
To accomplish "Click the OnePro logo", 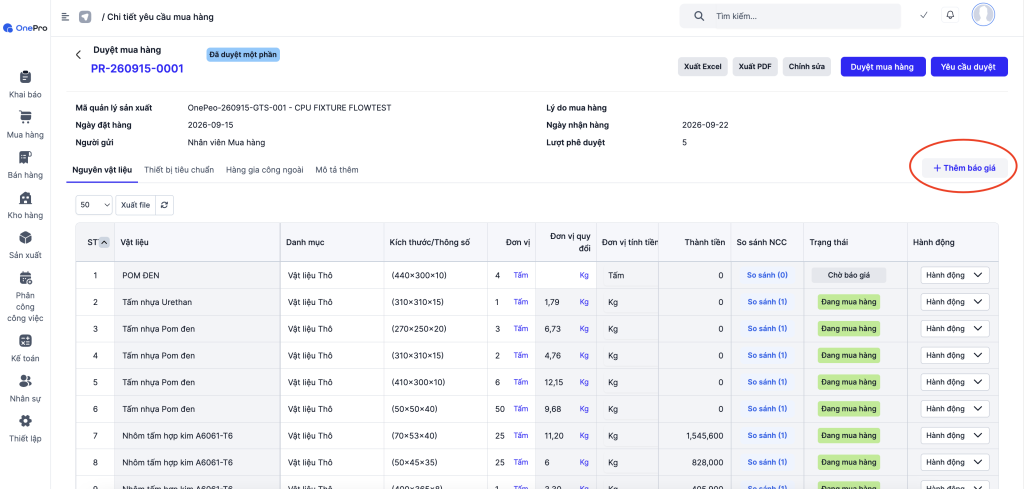I will [x=25, y=28].
